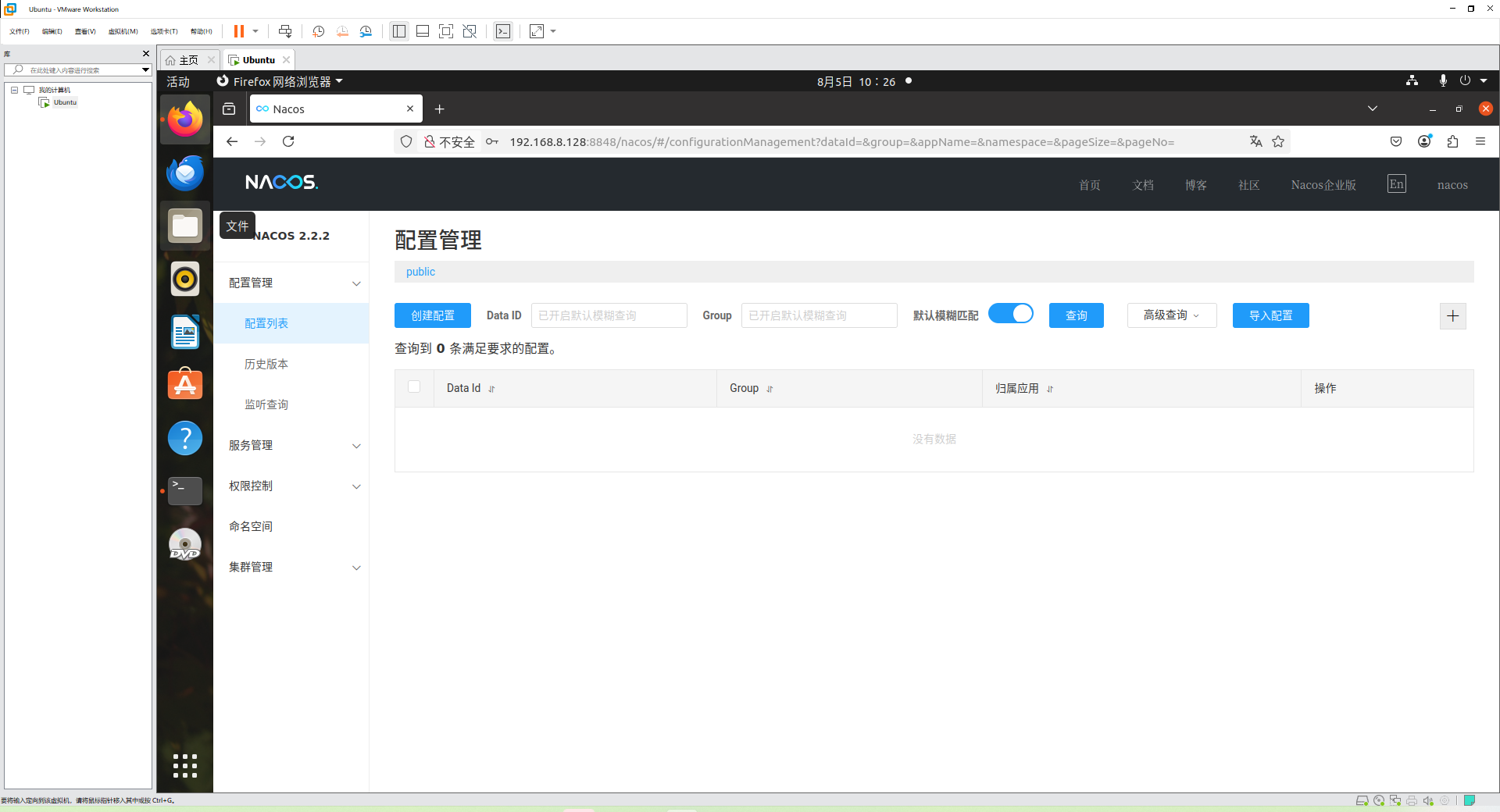The width and height of the screenshot is (1500, 812).
Task: Click the Firefox address bar URL
Action: tap(841, 142)
